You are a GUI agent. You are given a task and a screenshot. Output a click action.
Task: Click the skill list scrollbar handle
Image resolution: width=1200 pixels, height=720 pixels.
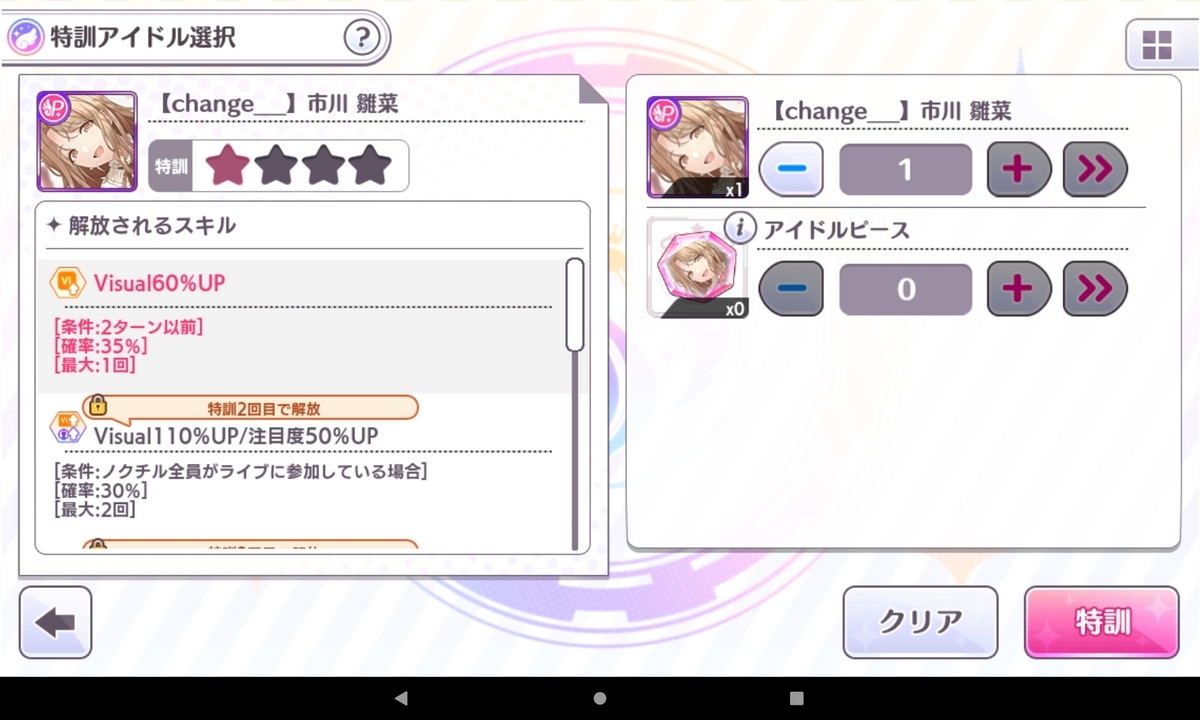575,305
